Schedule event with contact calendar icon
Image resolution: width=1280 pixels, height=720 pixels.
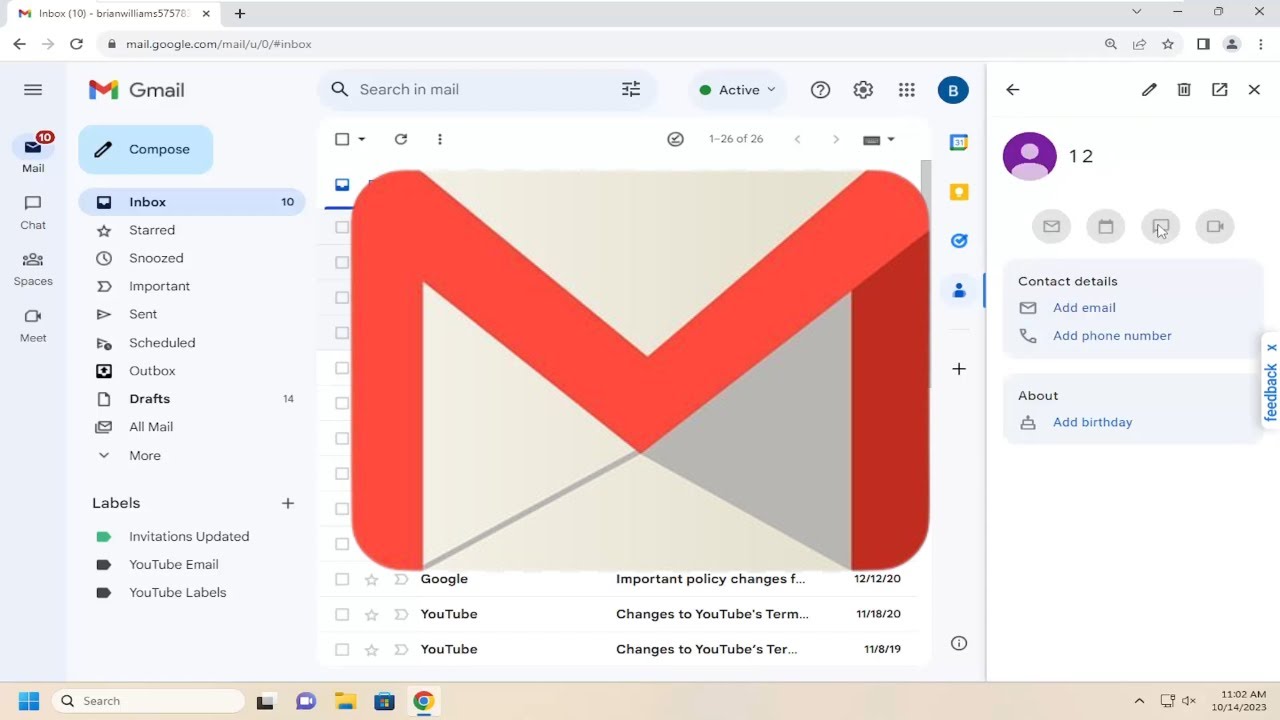pos(1106,227)
